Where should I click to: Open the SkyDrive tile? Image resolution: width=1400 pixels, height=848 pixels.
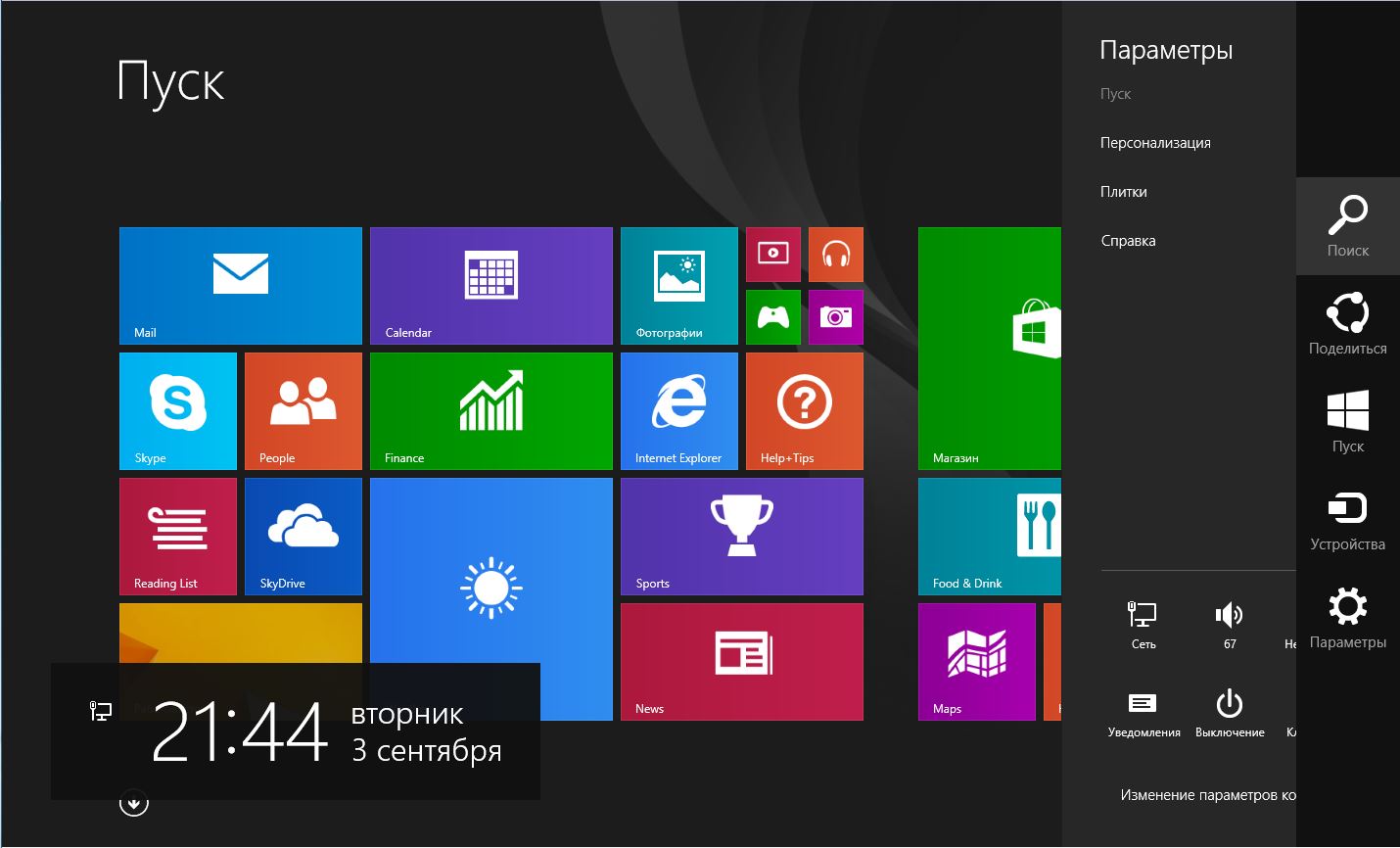[x=303, y=537]
